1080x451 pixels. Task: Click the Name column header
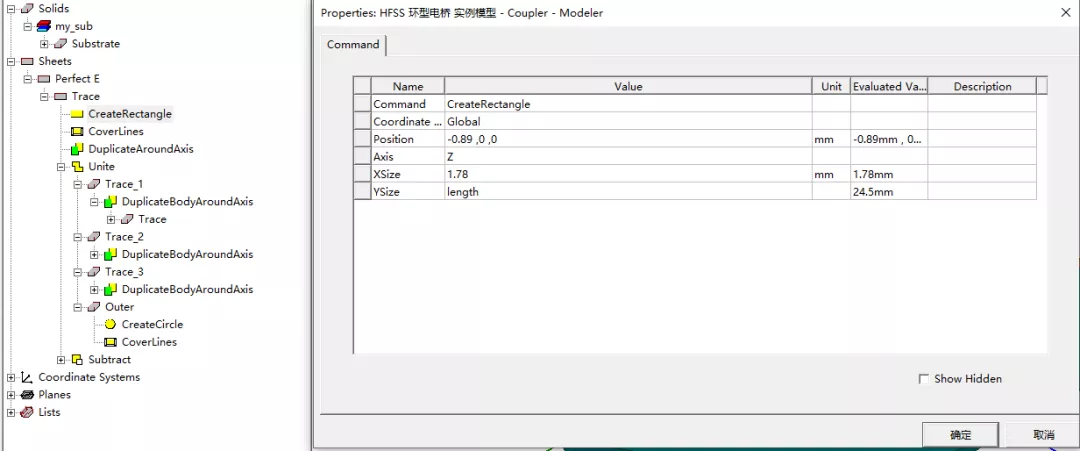tap(408, 86)
